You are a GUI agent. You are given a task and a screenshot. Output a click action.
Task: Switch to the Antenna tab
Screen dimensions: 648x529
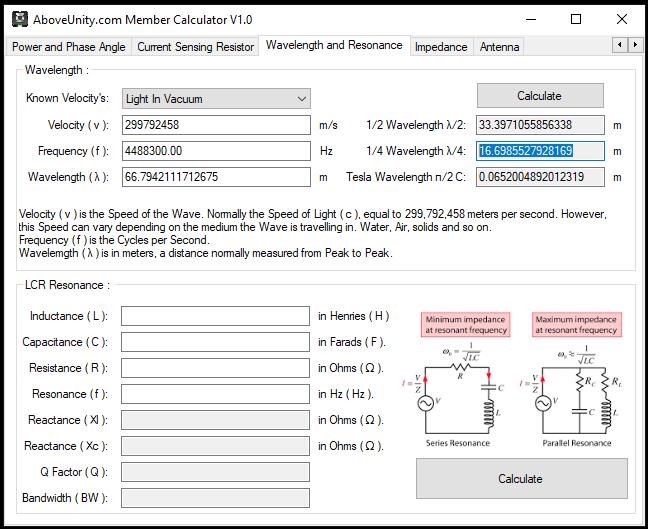coord(499,47)
